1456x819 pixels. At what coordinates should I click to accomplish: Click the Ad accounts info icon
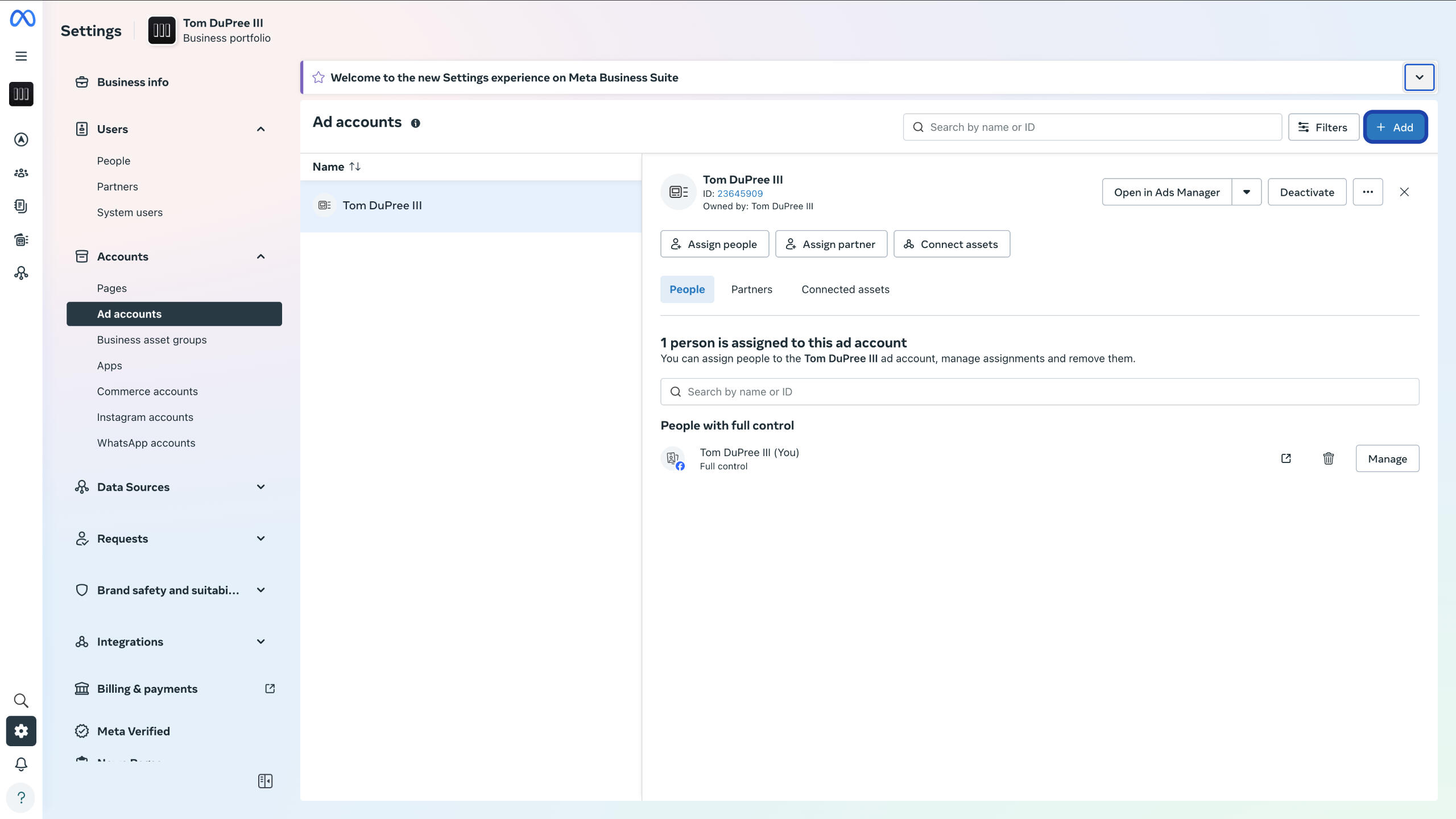416,123
